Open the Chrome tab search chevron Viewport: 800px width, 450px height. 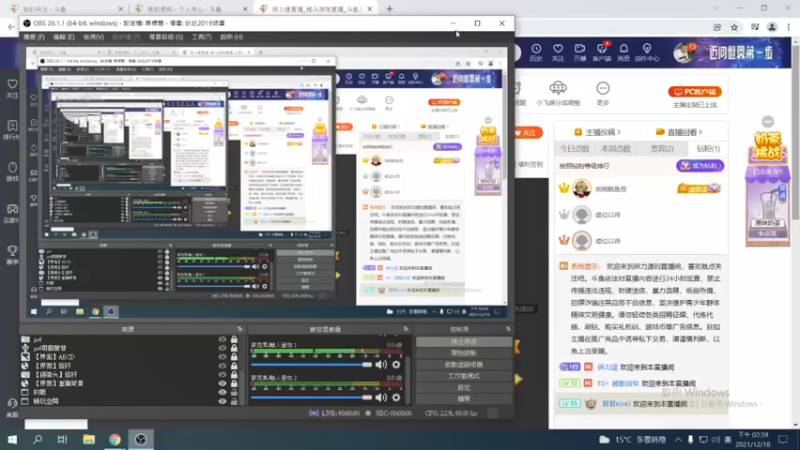click(x=716, y=8)
